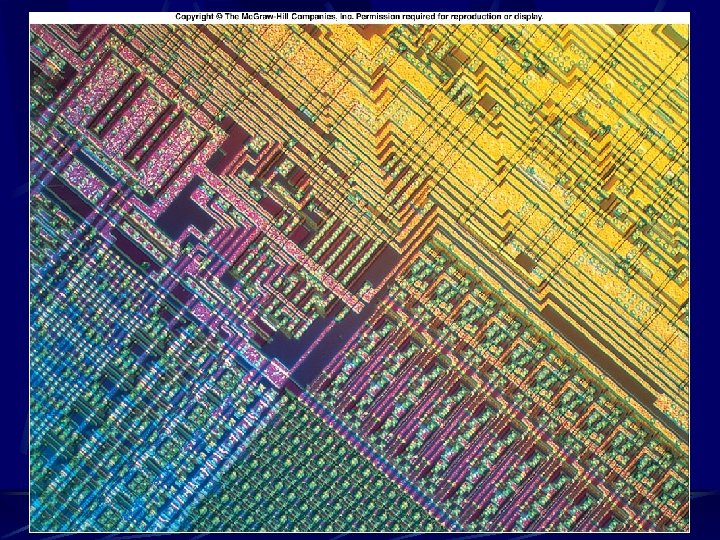Click the McGraw-Hill copyright notice text
Viewport: 720px width, 540px height.
(x=359, y=17)
